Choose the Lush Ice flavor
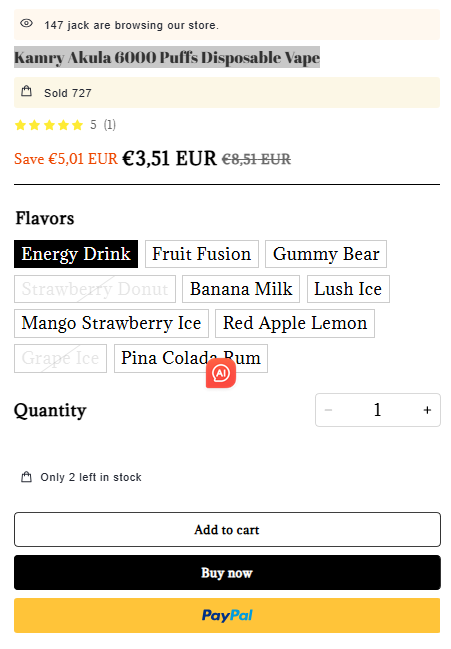Image resolution: width=451 pixels, height=649 pixels. (348, 288)
